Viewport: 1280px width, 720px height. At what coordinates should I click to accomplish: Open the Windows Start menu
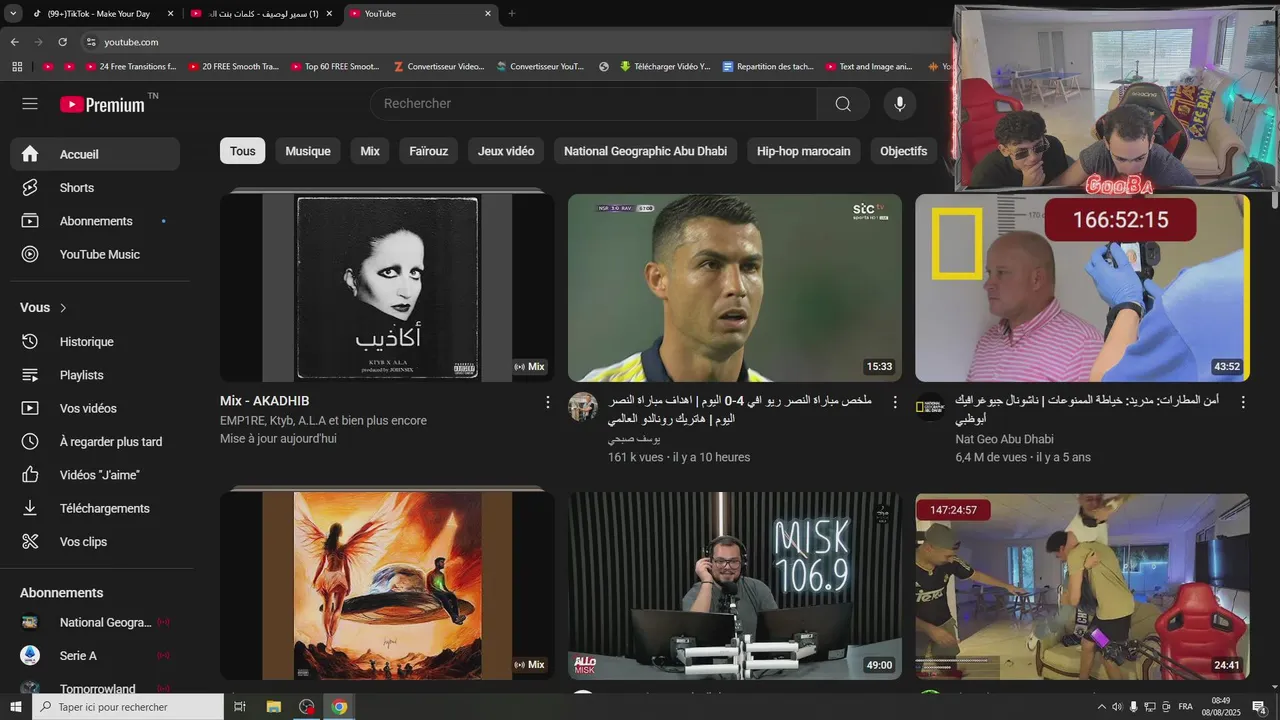click(16, 707)
